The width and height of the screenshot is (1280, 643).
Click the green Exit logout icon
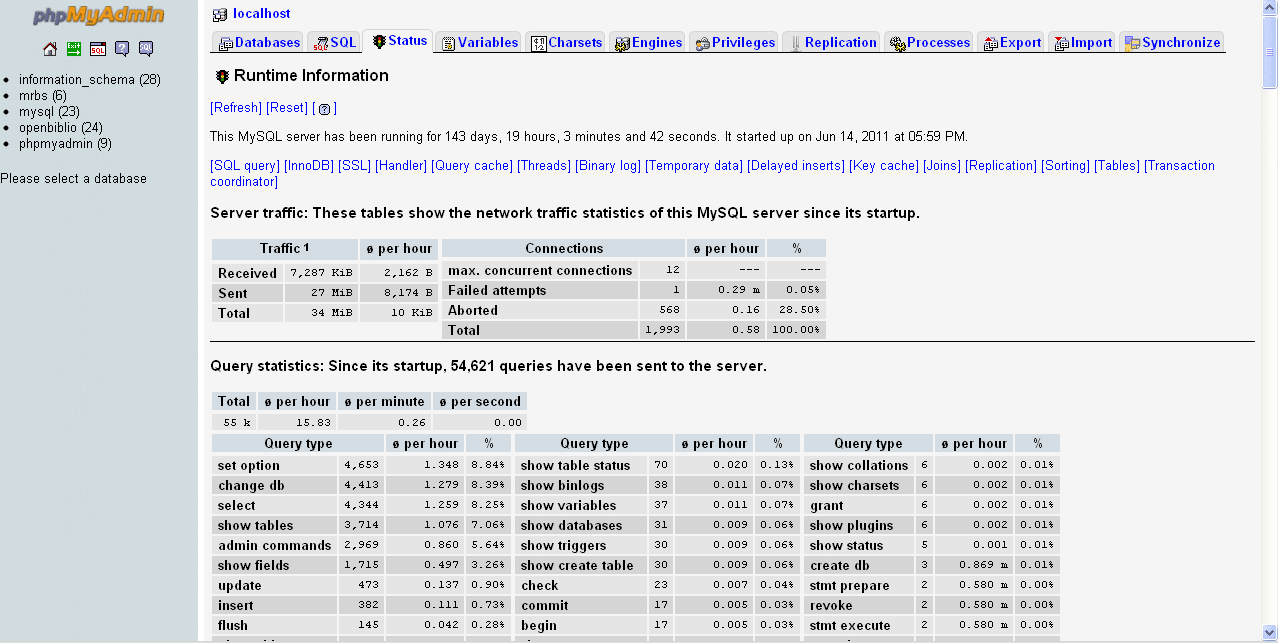74,49
